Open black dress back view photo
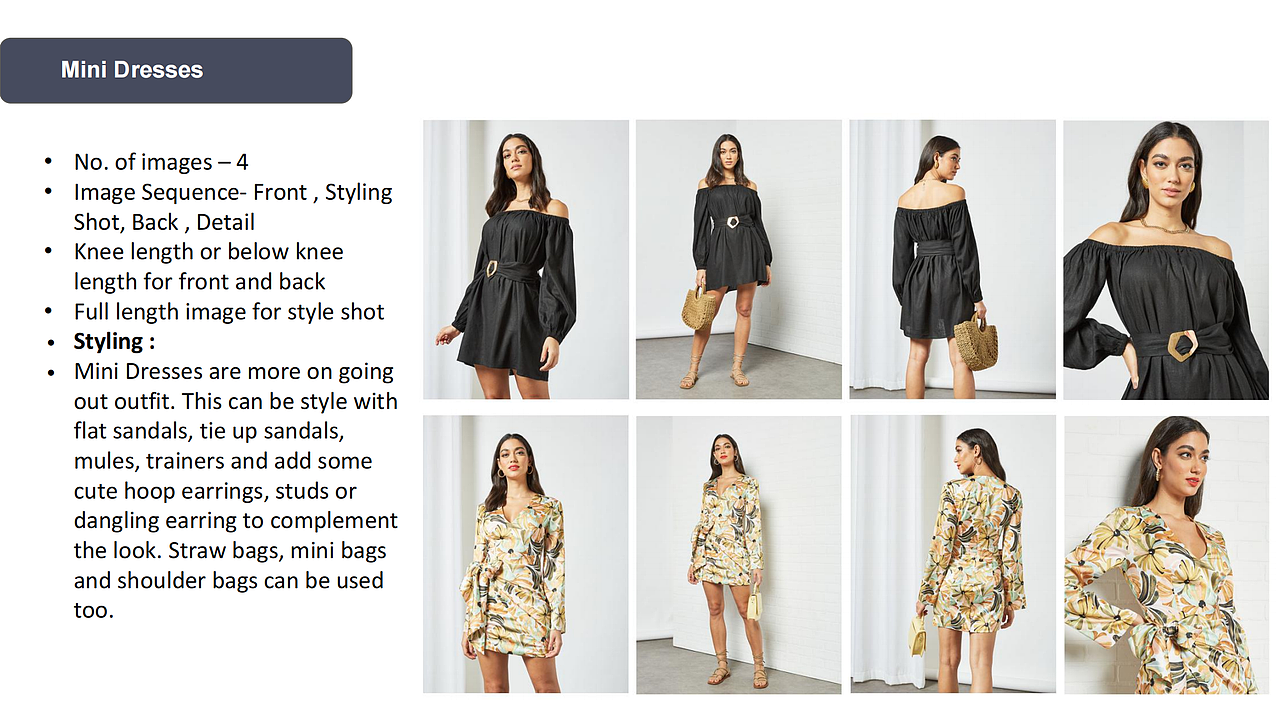The height and width of the screenshot is (720, 1280). click(x=952, y=260)
